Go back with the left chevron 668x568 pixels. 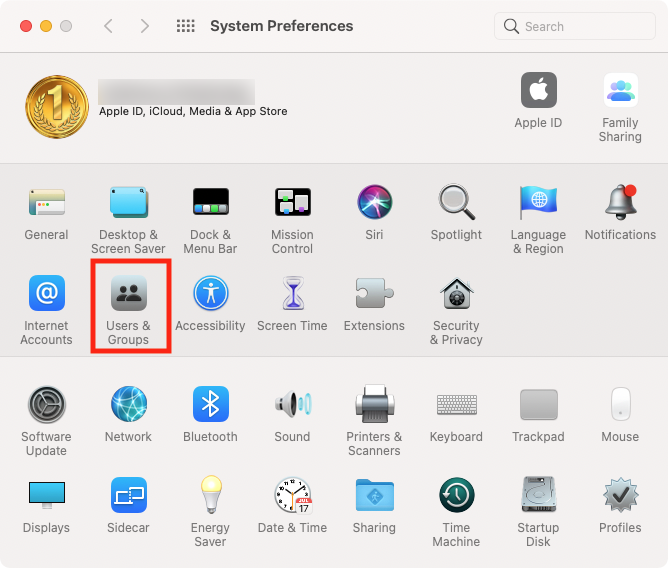tap(109, 26)
